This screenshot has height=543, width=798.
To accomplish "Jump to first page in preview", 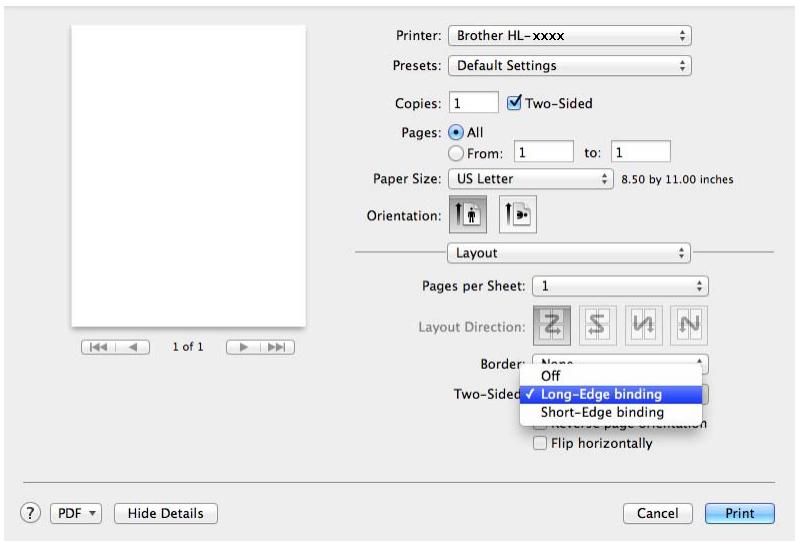I will pos(98,347).
